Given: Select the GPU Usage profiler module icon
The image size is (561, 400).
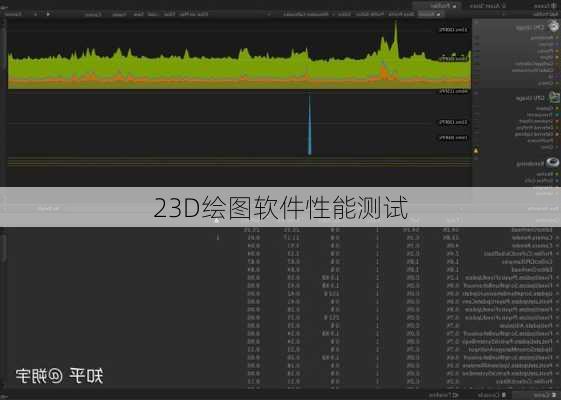Looking at the screenshot, I should coord(554,97).
